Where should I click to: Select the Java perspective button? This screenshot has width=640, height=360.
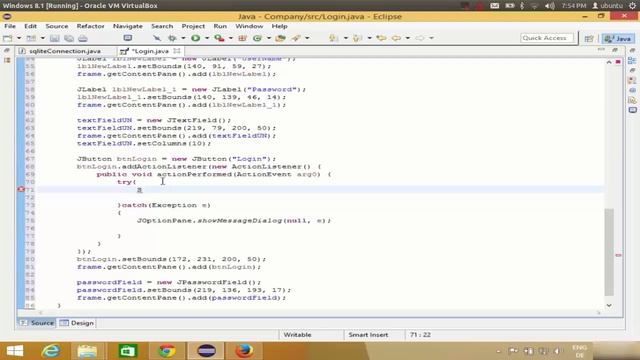point(618,38)
